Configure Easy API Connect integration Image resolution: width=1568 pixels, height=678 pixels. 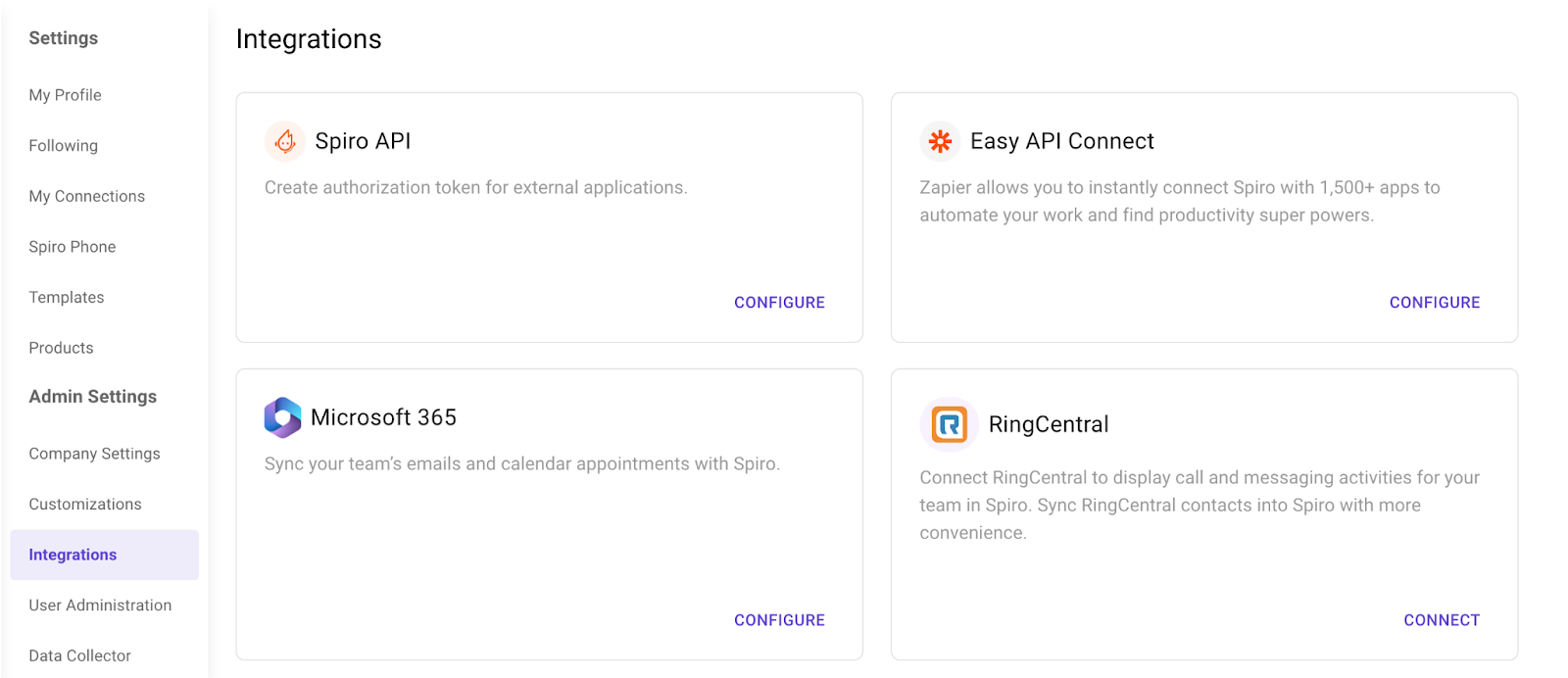pyautogui.click(x=1435, y=303)
